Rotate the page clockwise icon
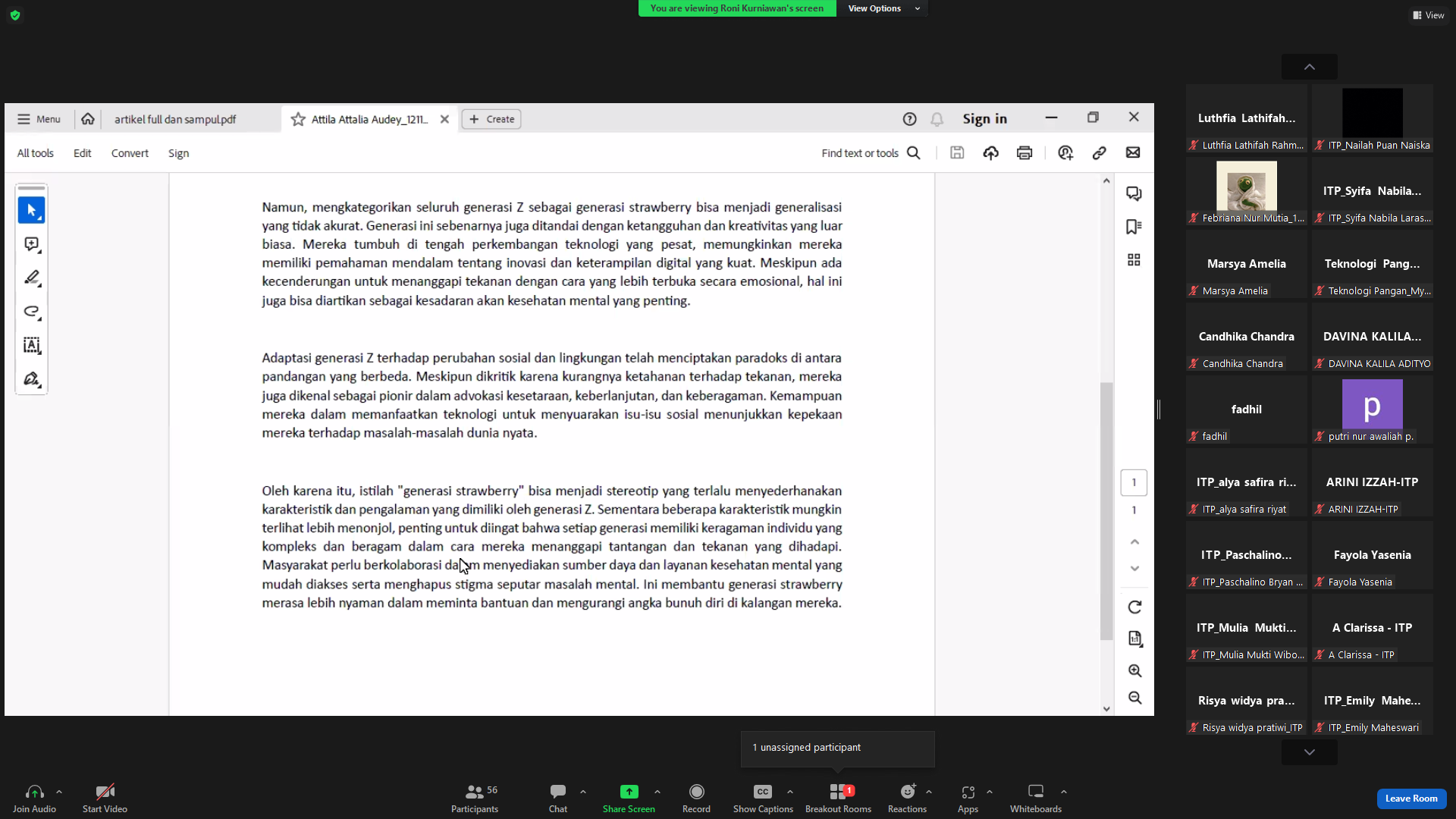Screen dimensions: 1456x819 [1134, 607]
